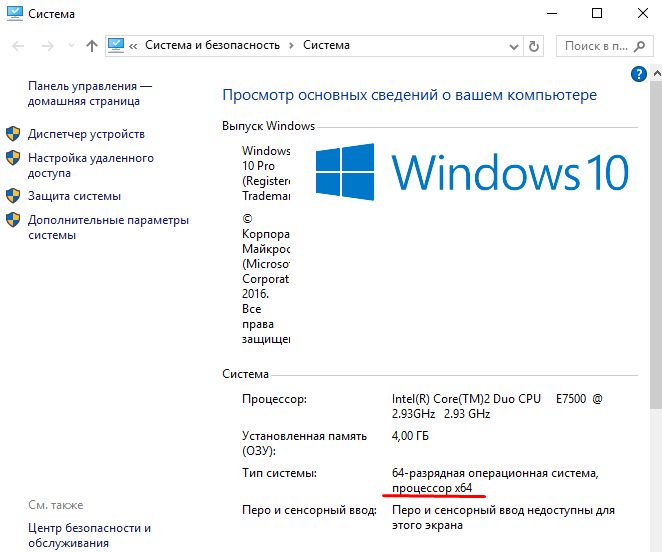Select "Система" breadcrumb in address bar

(x=326, y=45)
